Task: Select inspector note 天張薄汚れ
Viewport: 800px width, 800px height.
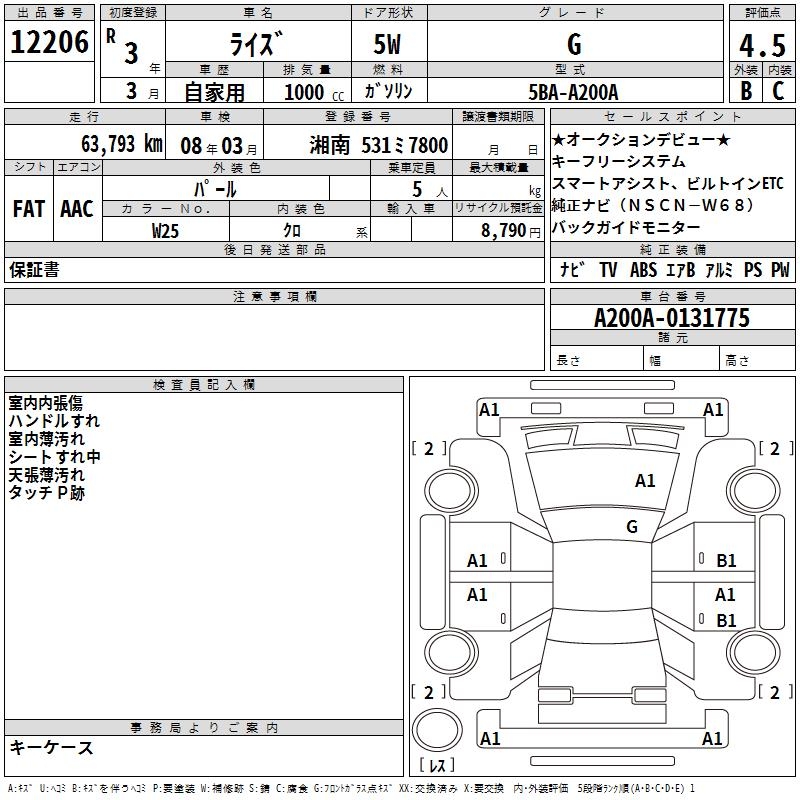Action: coord(46,474)
